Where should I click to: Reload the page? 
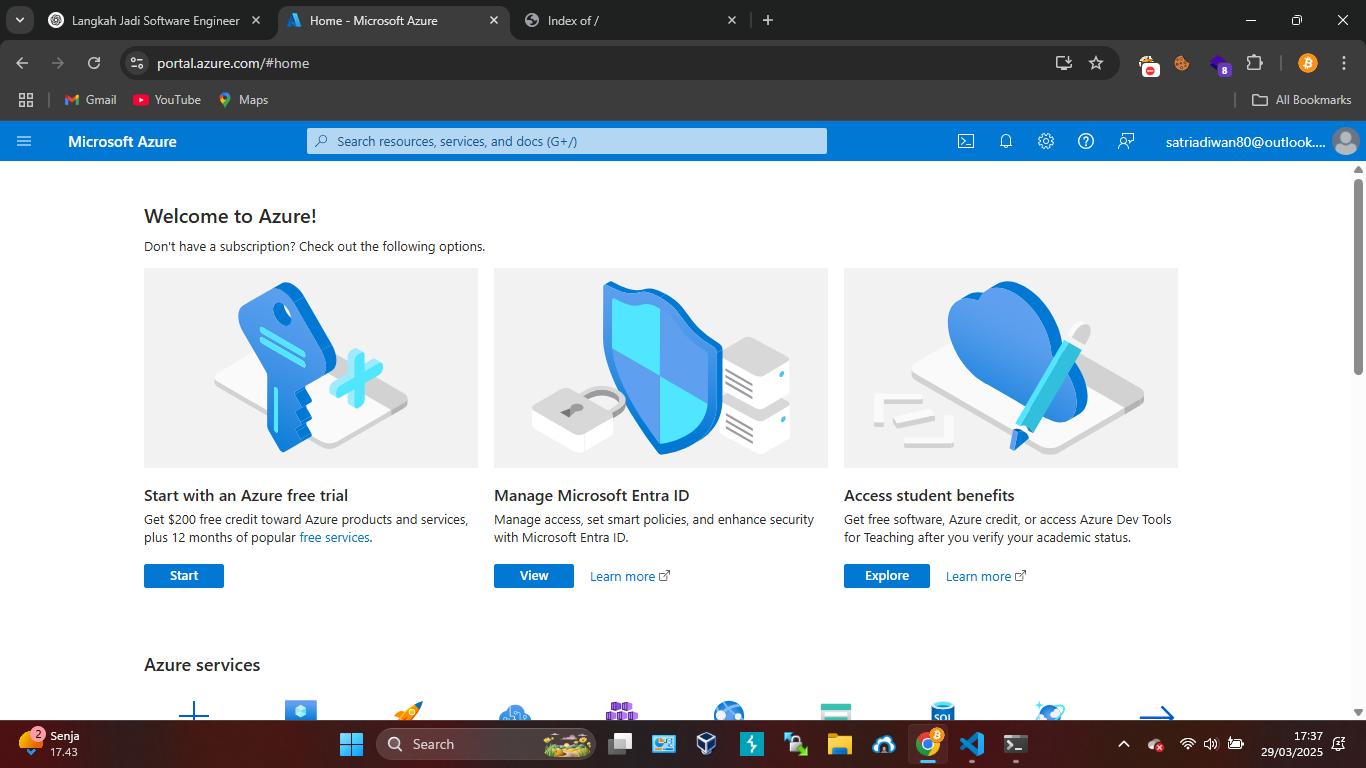(x=94, y=63)
